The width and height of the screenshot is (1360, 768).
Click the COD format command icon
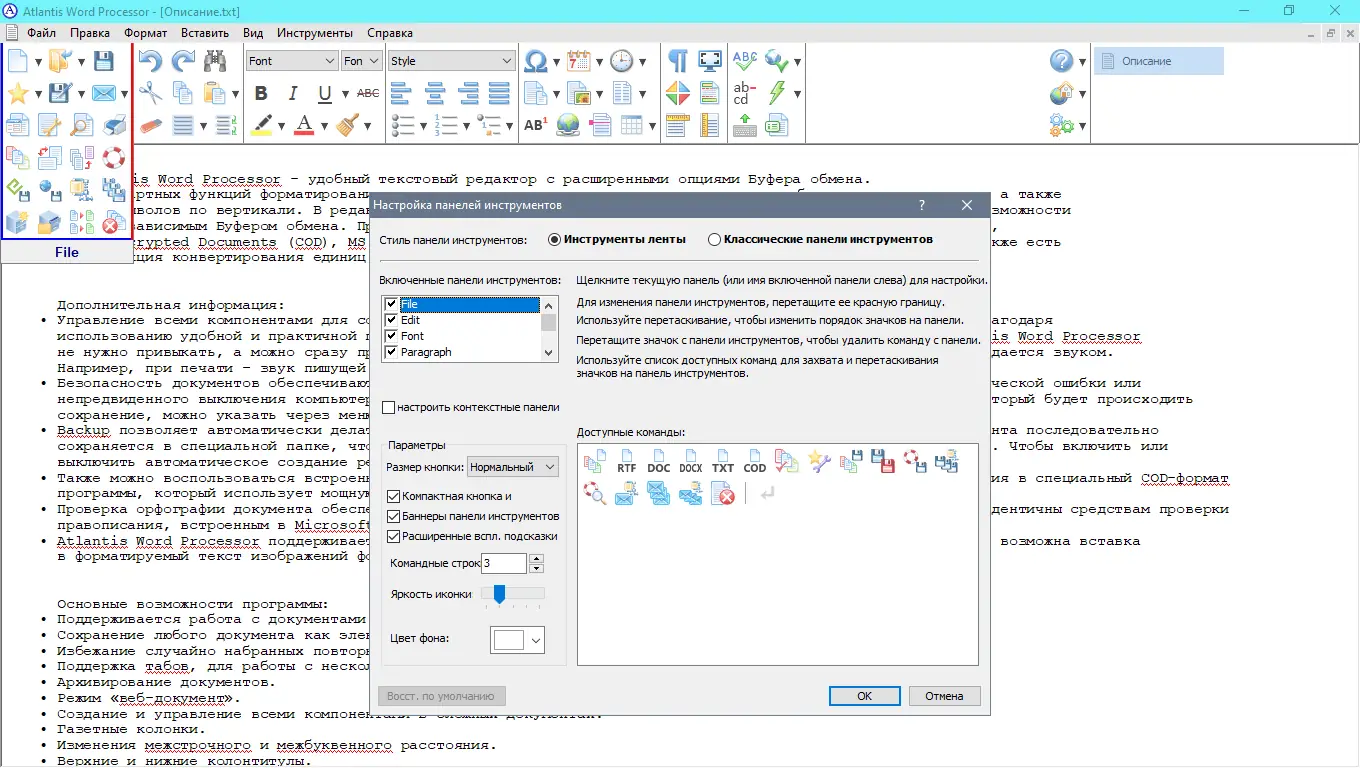tap(755, 461)
